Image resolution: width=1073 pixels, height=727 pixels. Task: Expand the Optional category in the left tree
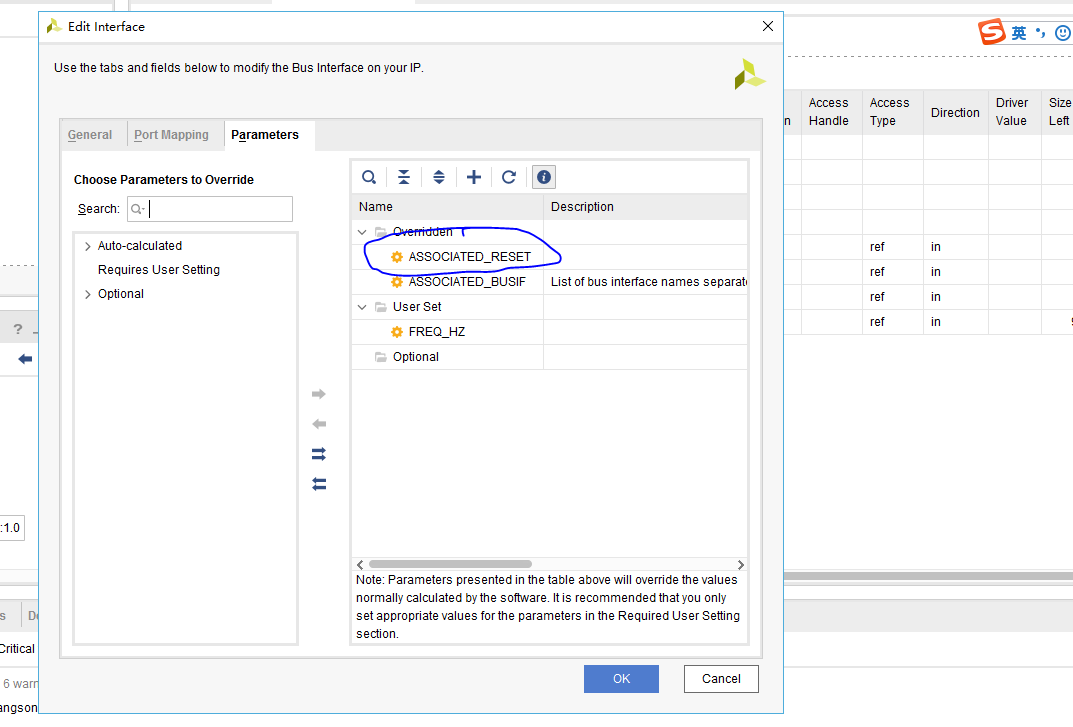86,293
